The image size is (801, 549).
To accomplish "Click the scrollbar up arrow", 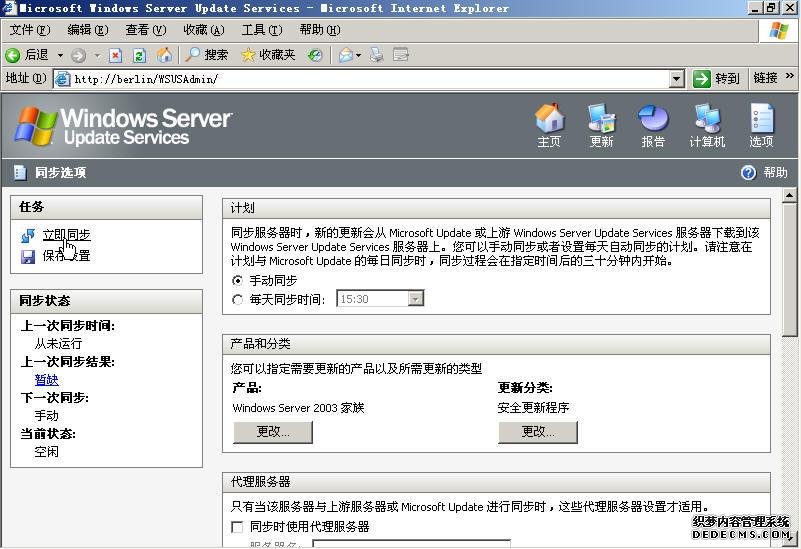I will (x=790, y=195).
